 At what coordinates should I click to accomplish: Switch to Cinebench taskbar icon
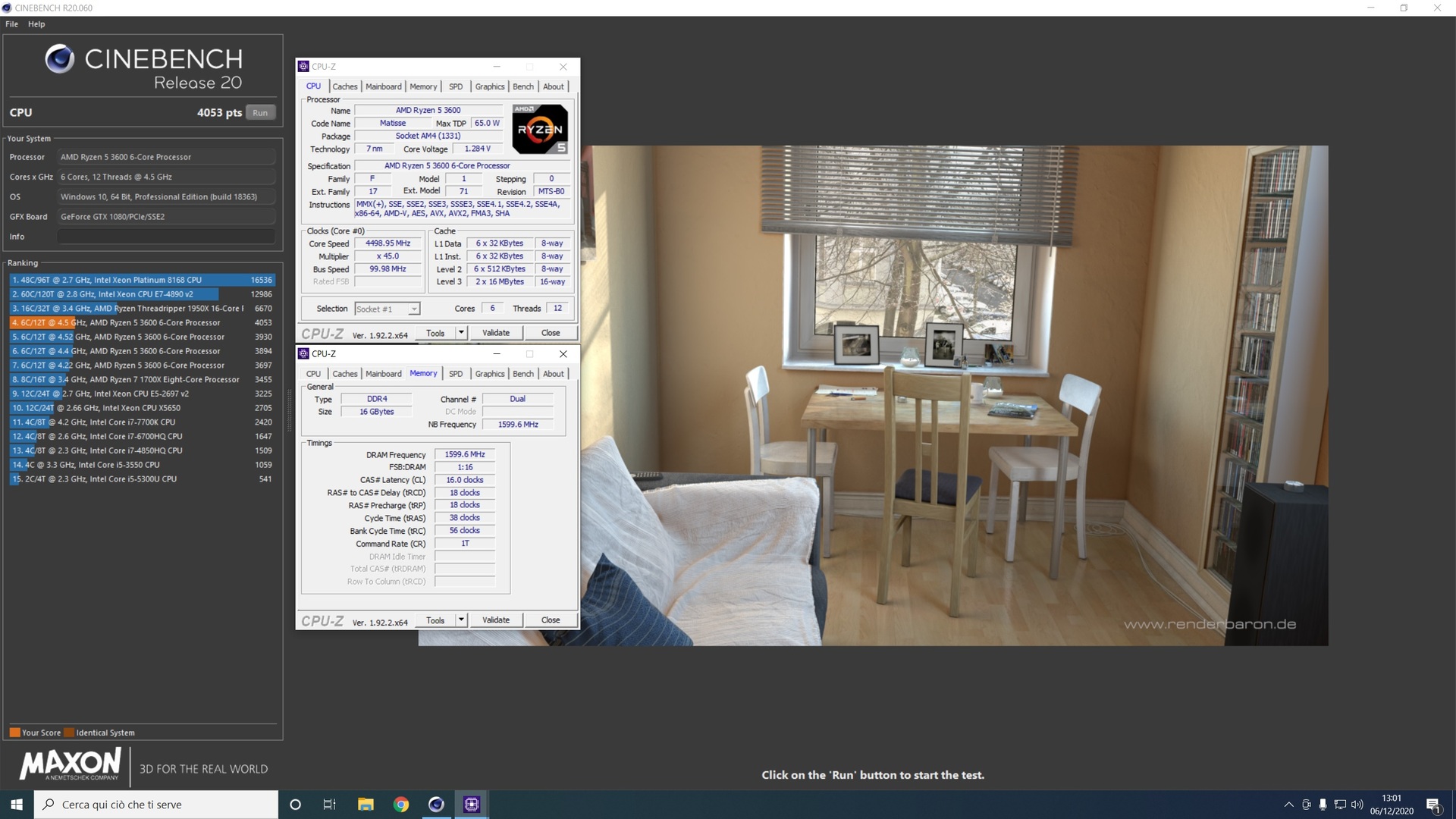[x=436, y=805]
